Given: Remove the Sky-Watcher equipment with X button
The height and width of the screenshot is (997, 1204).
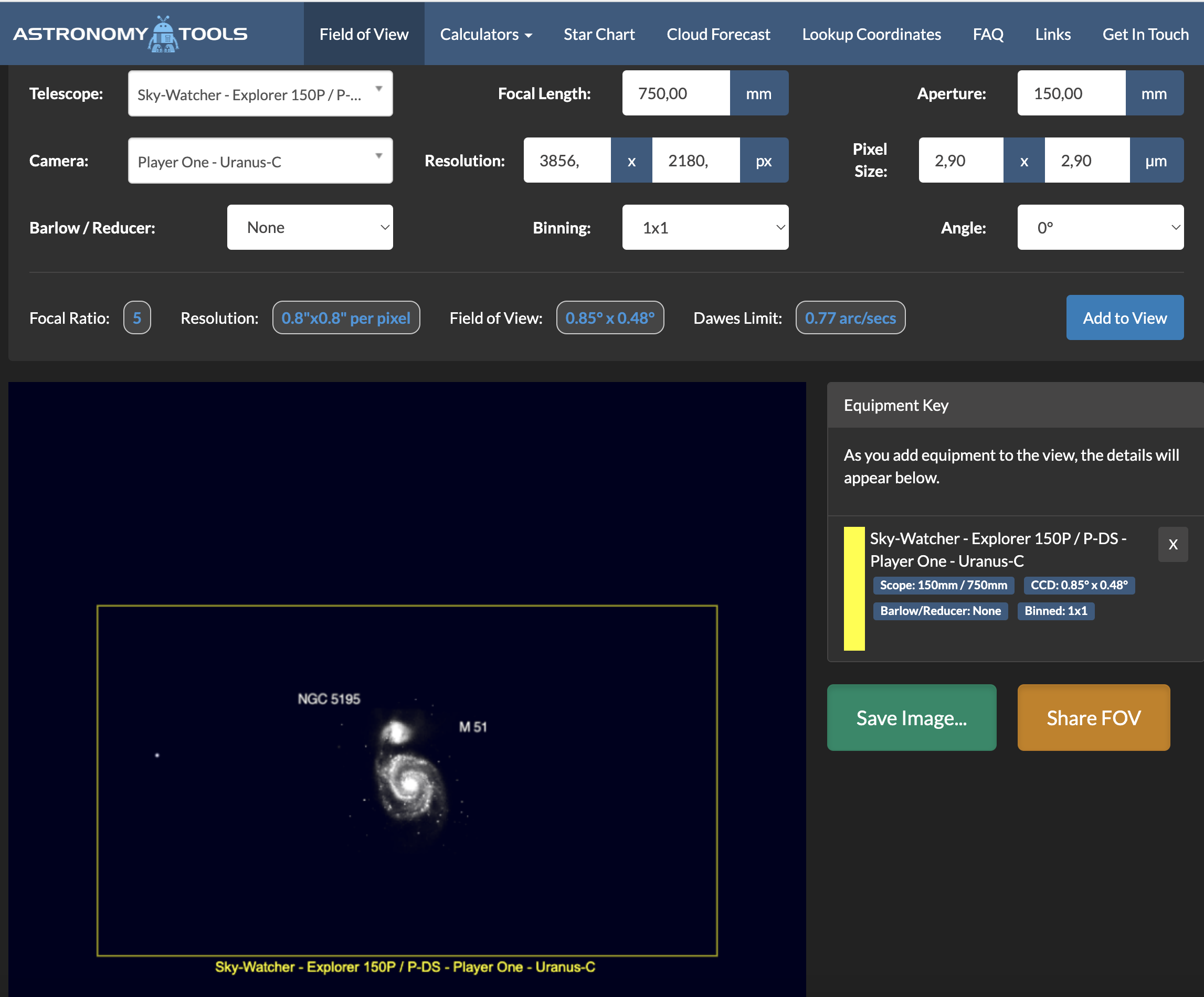Looking at the screenshot, I should pos(1173,544).
